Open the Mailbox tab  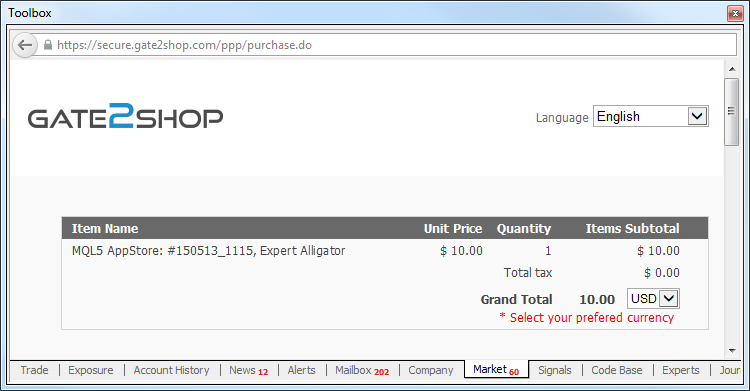[362, 370]
